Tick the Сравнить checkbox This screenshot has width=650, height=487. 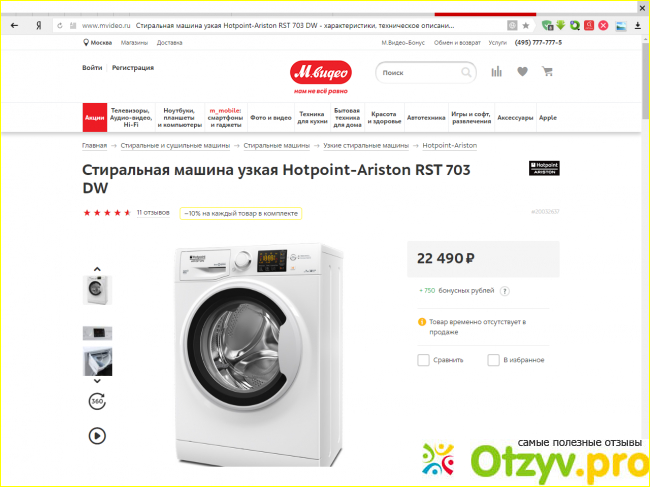coord(423,360)
